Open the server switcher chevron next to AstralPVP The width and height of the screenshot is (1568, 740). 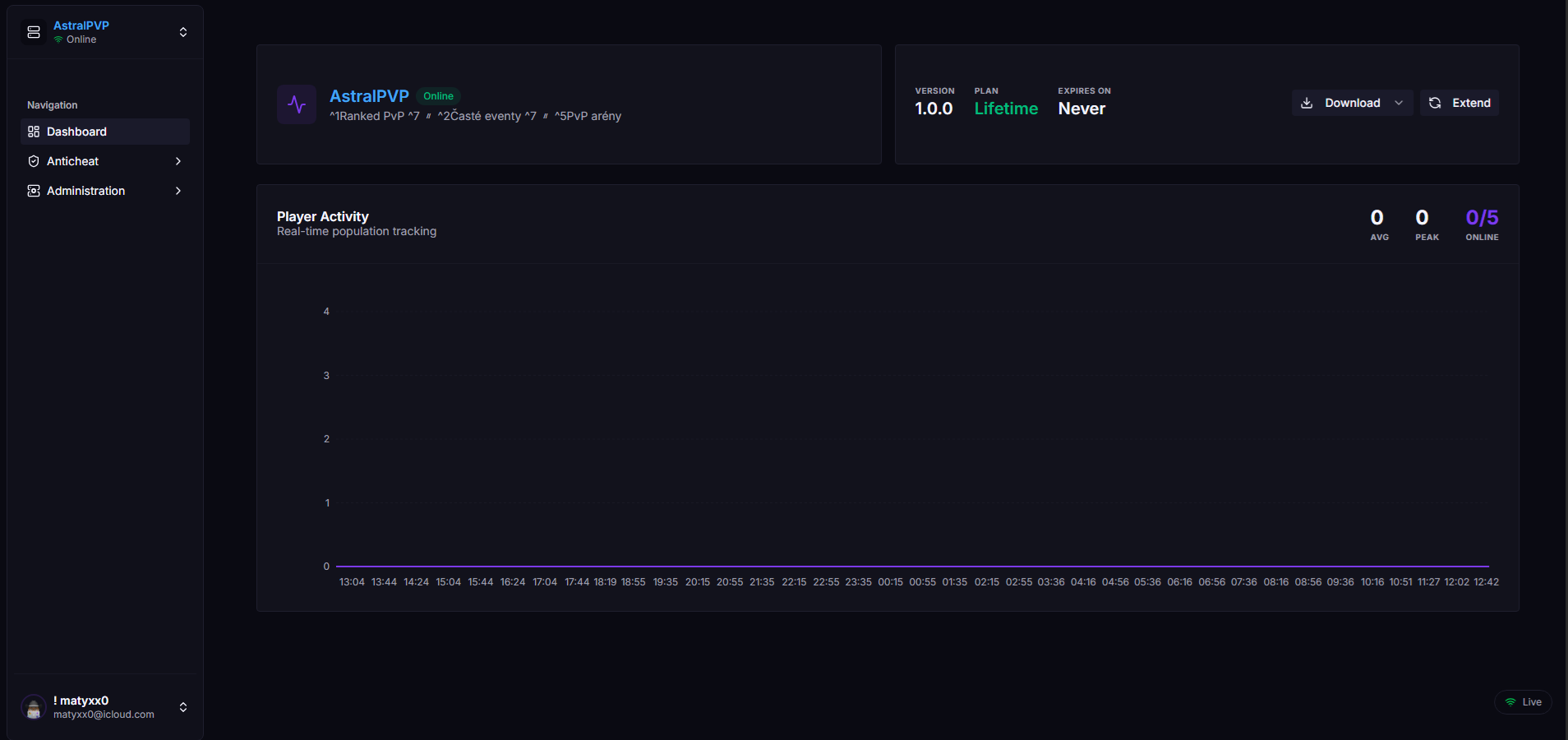183,32
